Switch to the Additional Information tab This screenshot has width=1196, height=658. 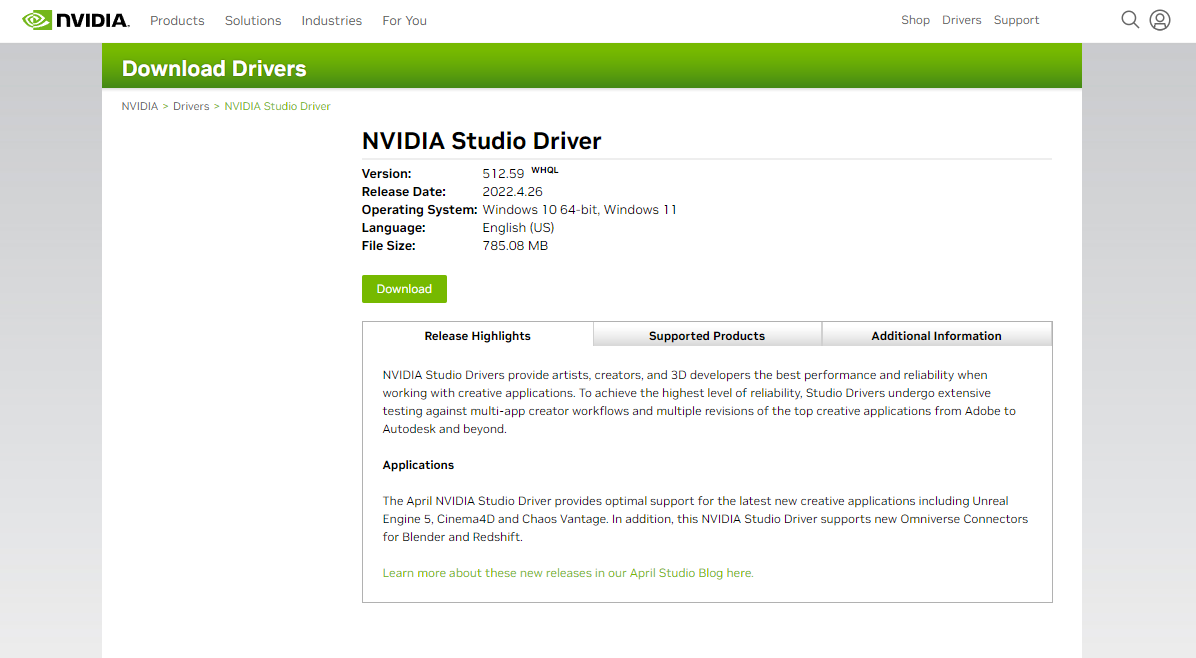937,335
